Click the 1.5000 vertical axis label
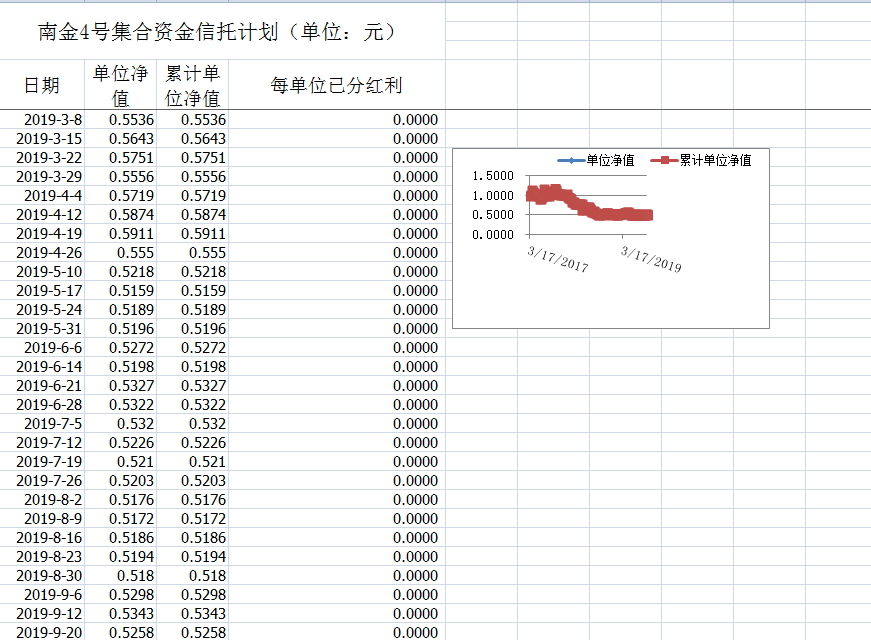 (493, 176)
